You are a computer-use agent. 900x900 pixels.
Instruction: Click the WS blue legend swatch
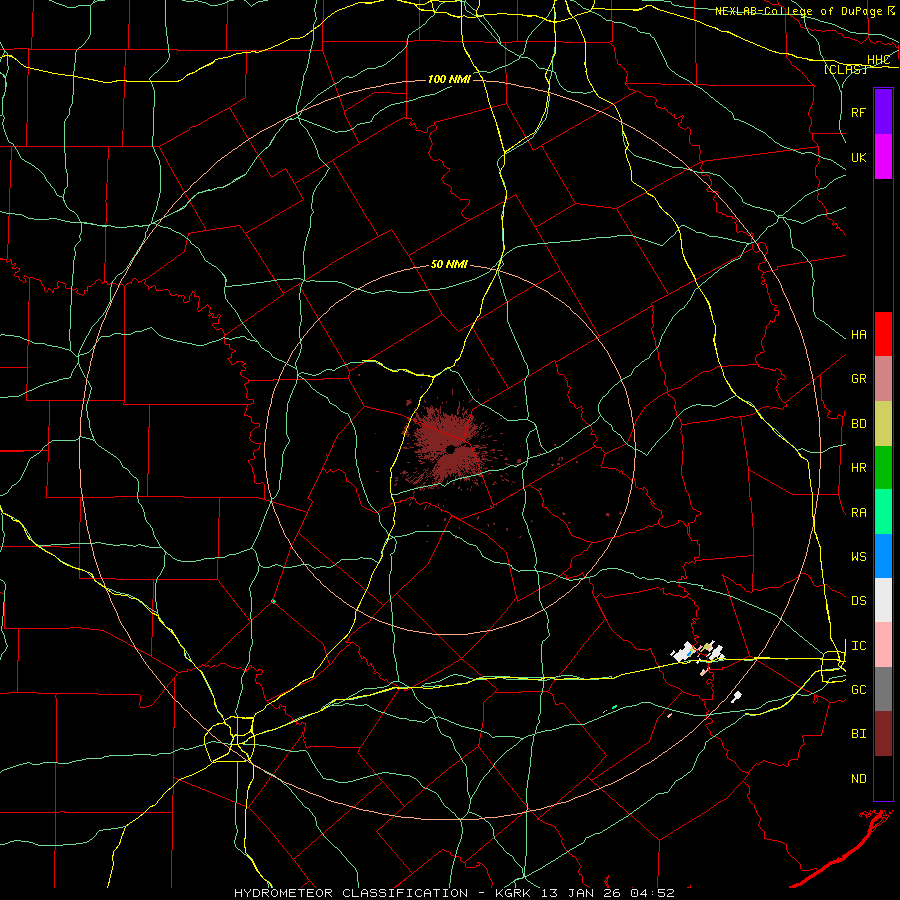pyautogui.click(x=883, y=556)
